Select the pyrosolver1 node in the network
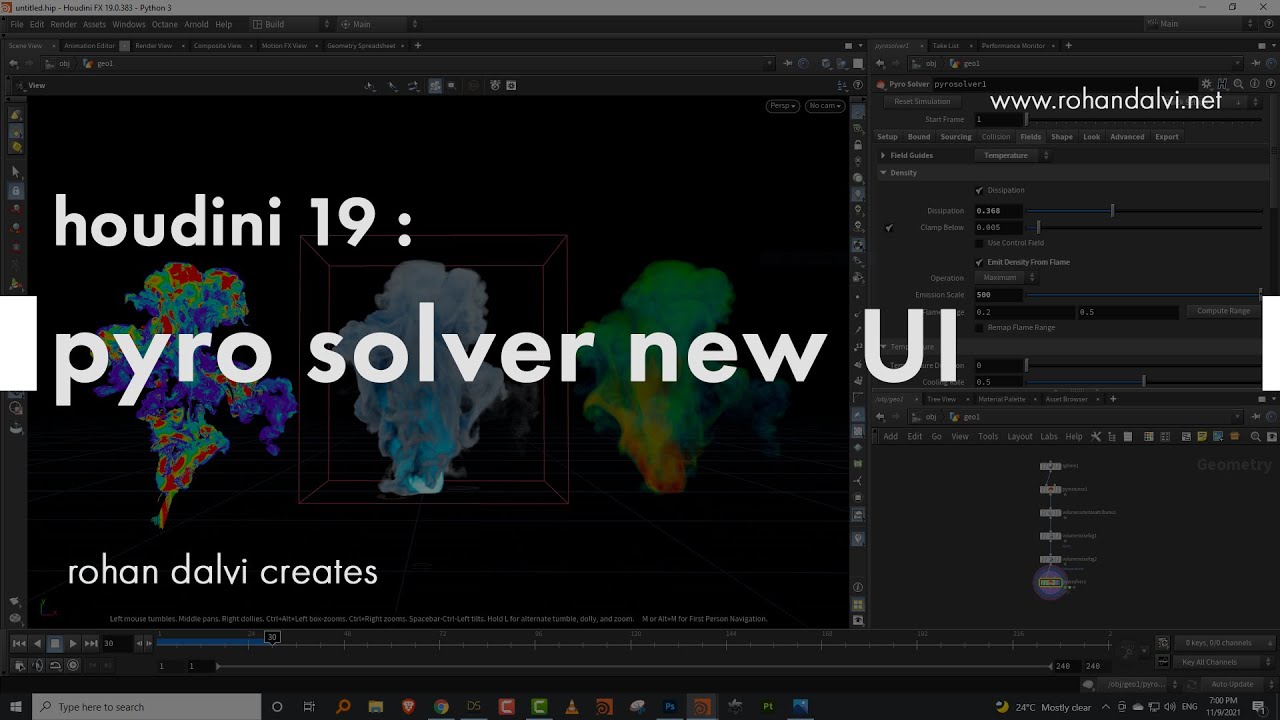The width and height of the screenshot is (1280, 720). tap(1049, 582)
